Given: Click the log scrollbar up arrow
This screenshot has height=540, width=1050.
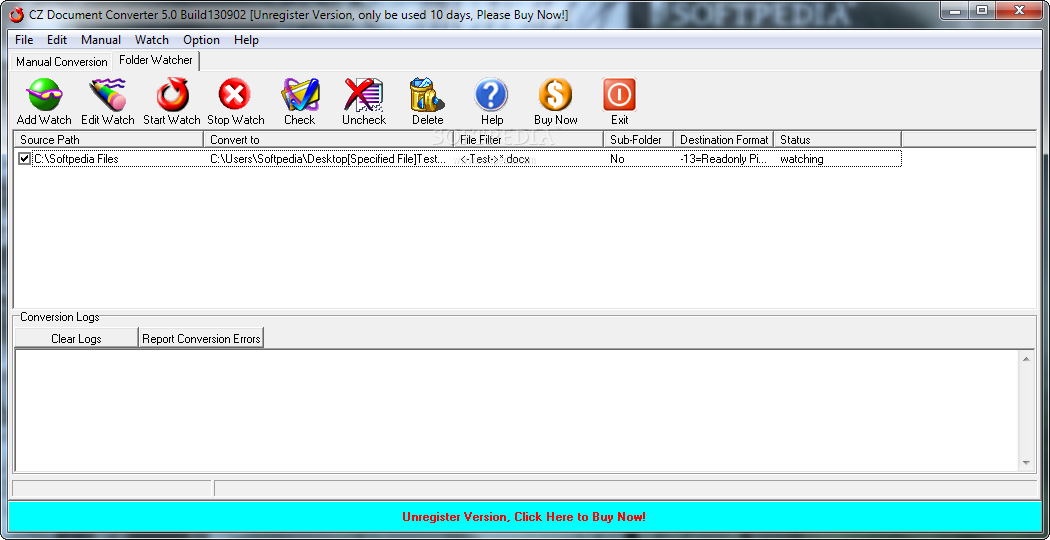Looking at the screenshot, I should pyautogui.click(x=1026, y=360).
